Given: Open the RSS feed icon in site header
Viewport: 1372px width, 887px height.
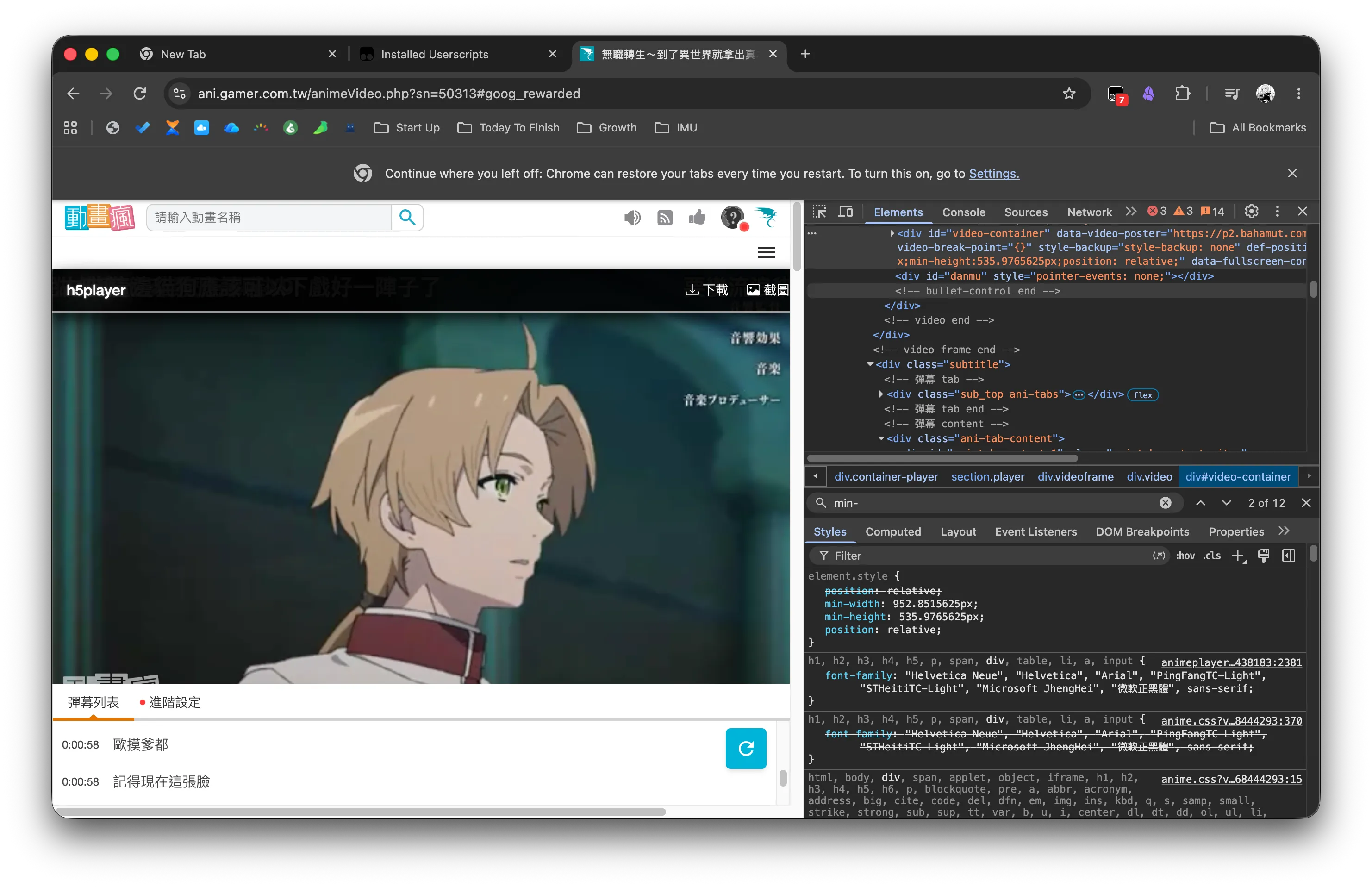Looking at the screenshot, I should click(665, 218).
